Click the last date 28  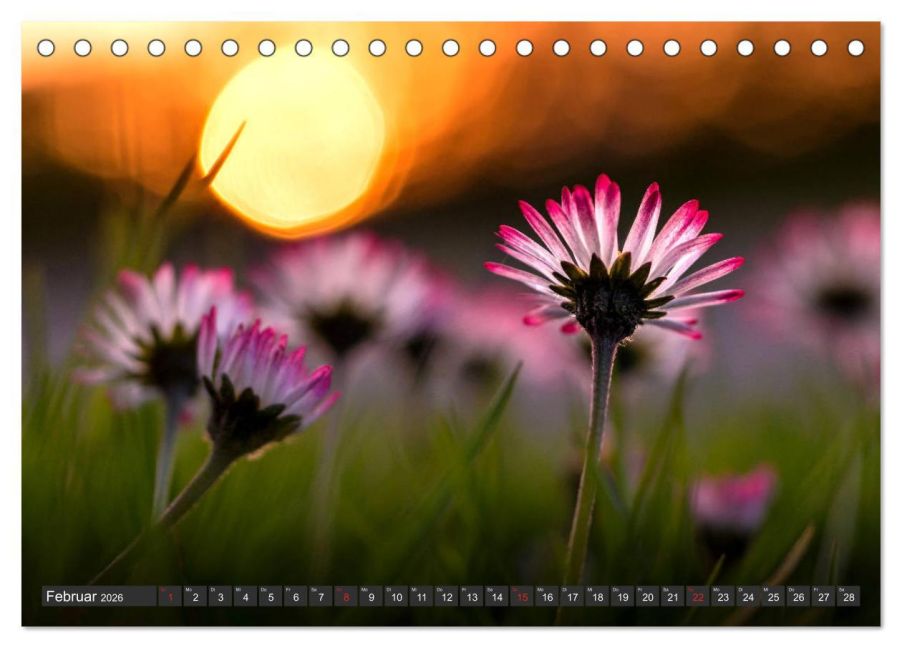849,596
